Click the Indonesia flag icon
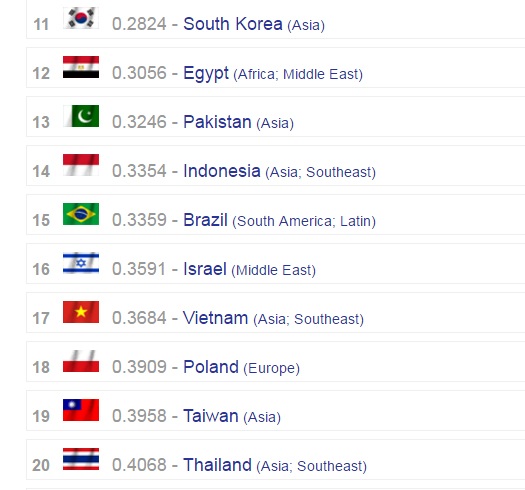The image size is (525, 490). (x=81, y=165)
